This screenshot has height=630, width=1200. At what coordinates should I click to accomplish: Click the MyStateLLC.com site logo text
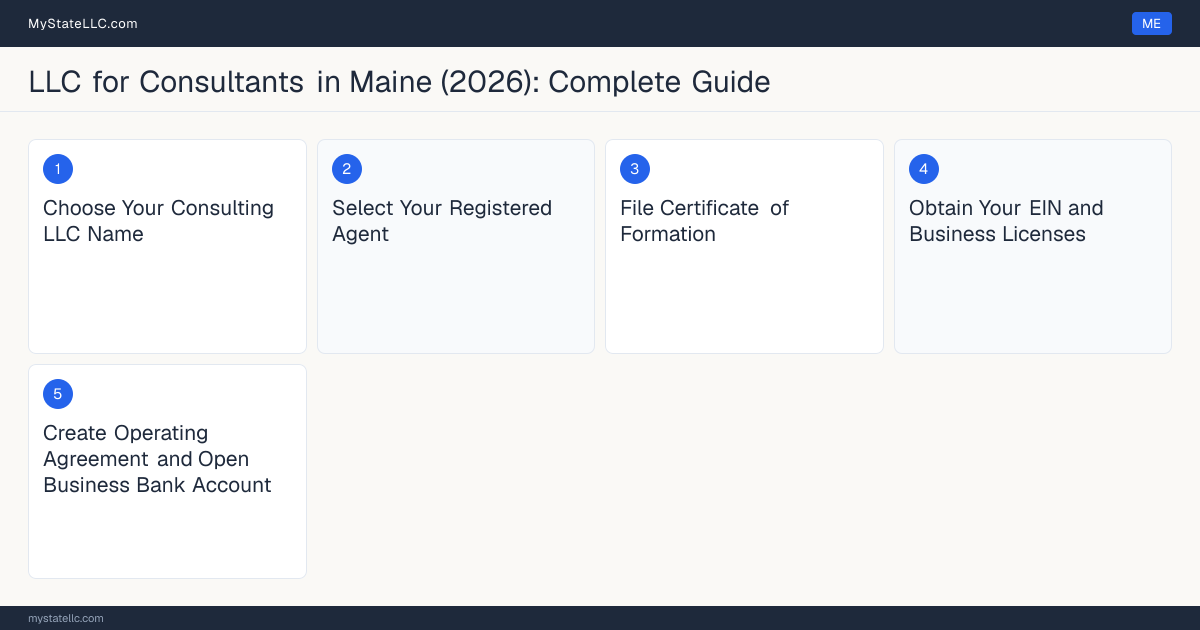(x=83, y=24)
